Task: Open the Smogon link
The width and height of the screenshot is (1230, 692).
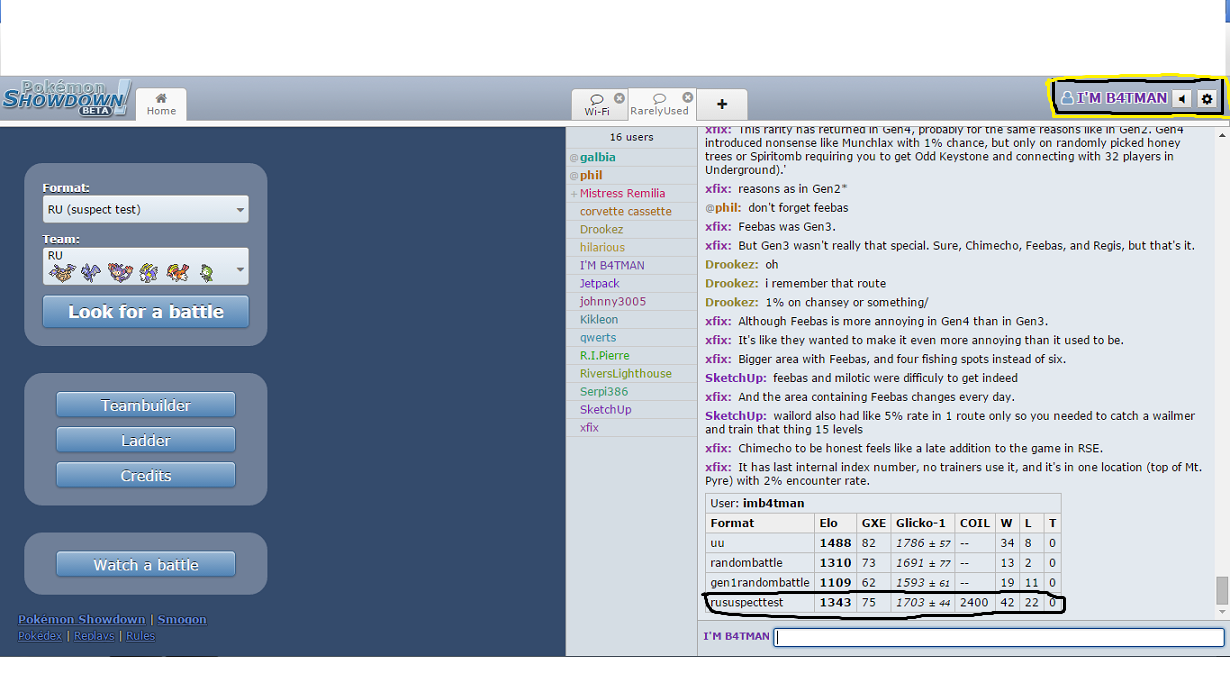Action: (182, 620)
